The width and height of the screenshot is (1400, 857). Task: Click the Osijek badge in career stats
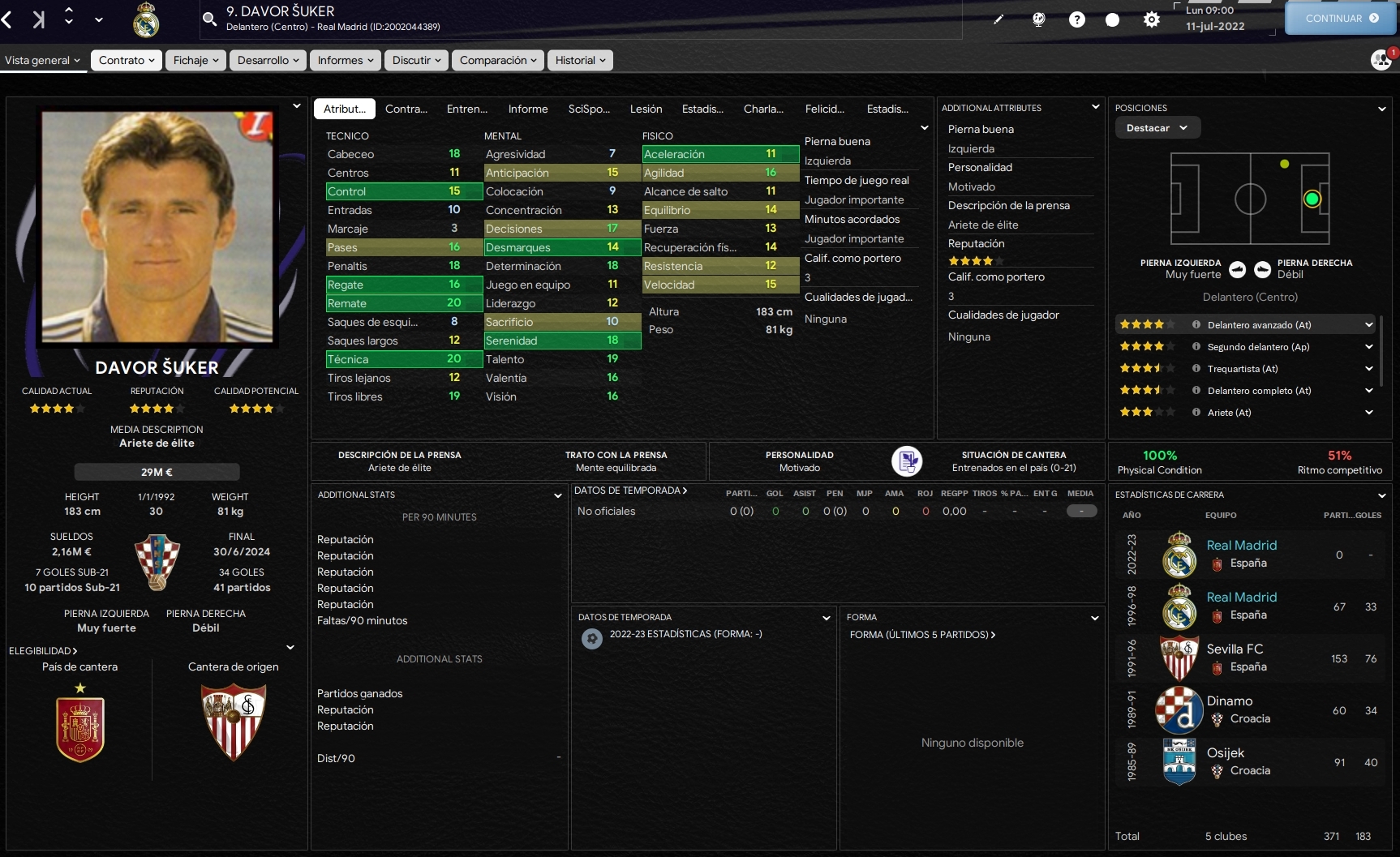pos(1179,761)
